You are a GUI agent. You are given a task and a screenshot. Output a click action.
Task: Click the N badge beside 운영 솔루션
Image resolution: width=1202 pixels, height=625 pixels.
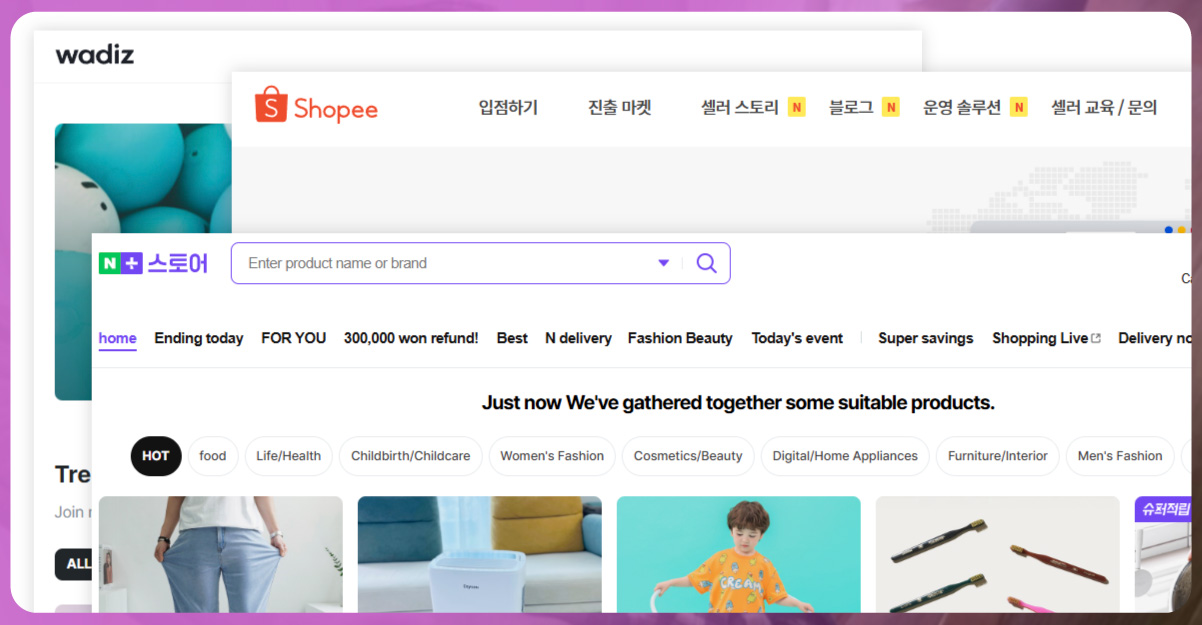click(1018, 105)
